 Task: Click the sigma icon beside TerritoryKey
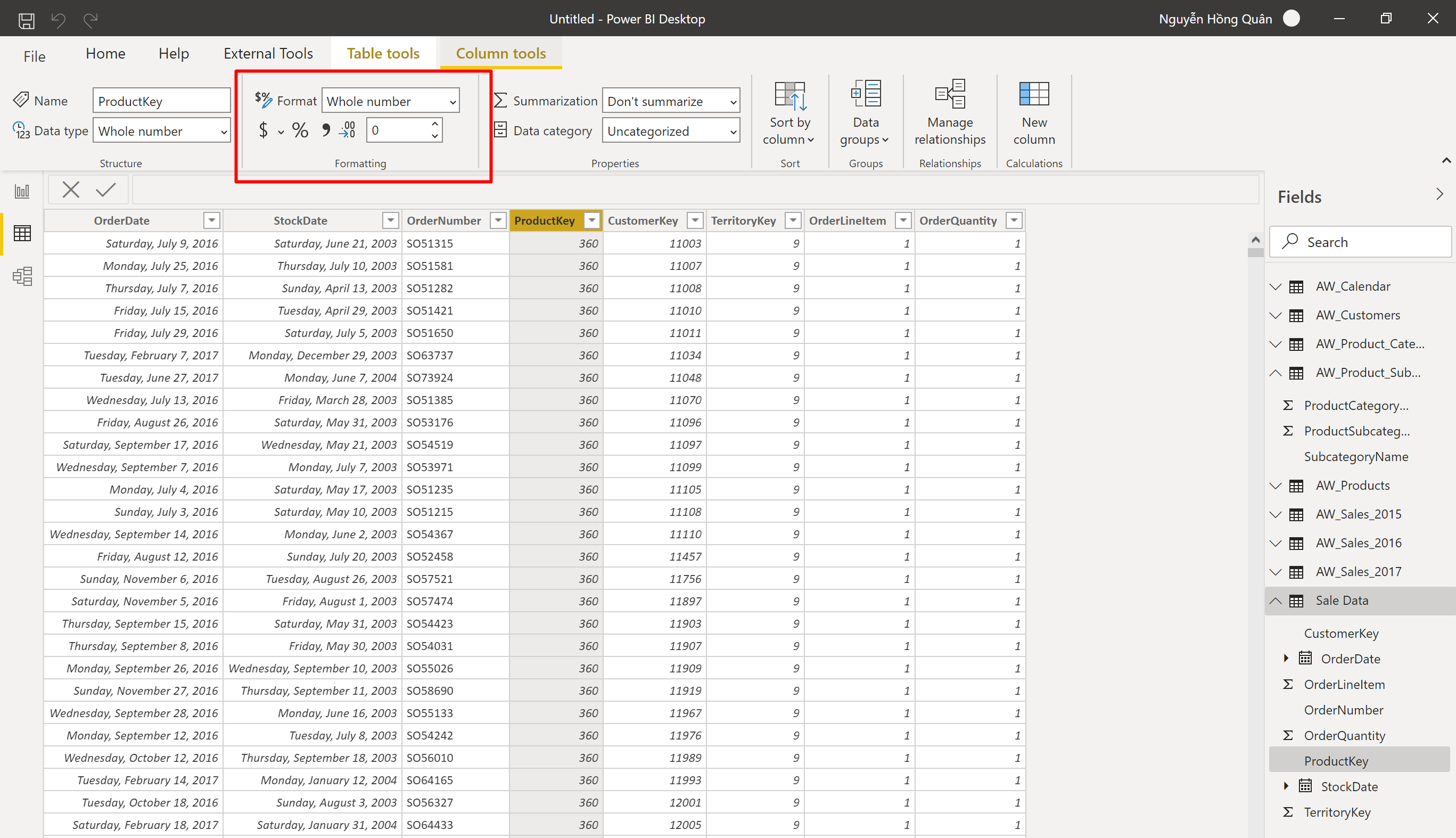(1288, 812)
